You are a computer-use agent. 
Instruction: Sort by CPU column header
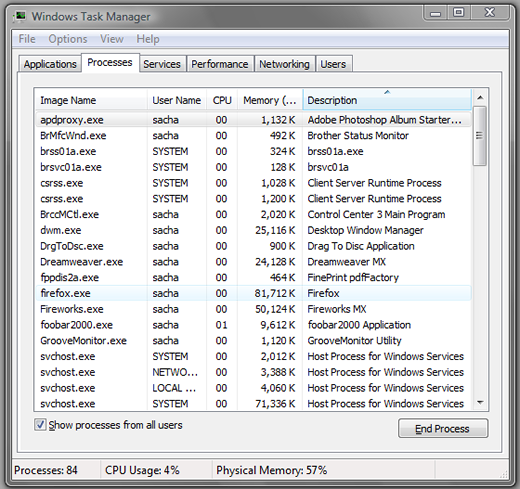tap(222, 100)
